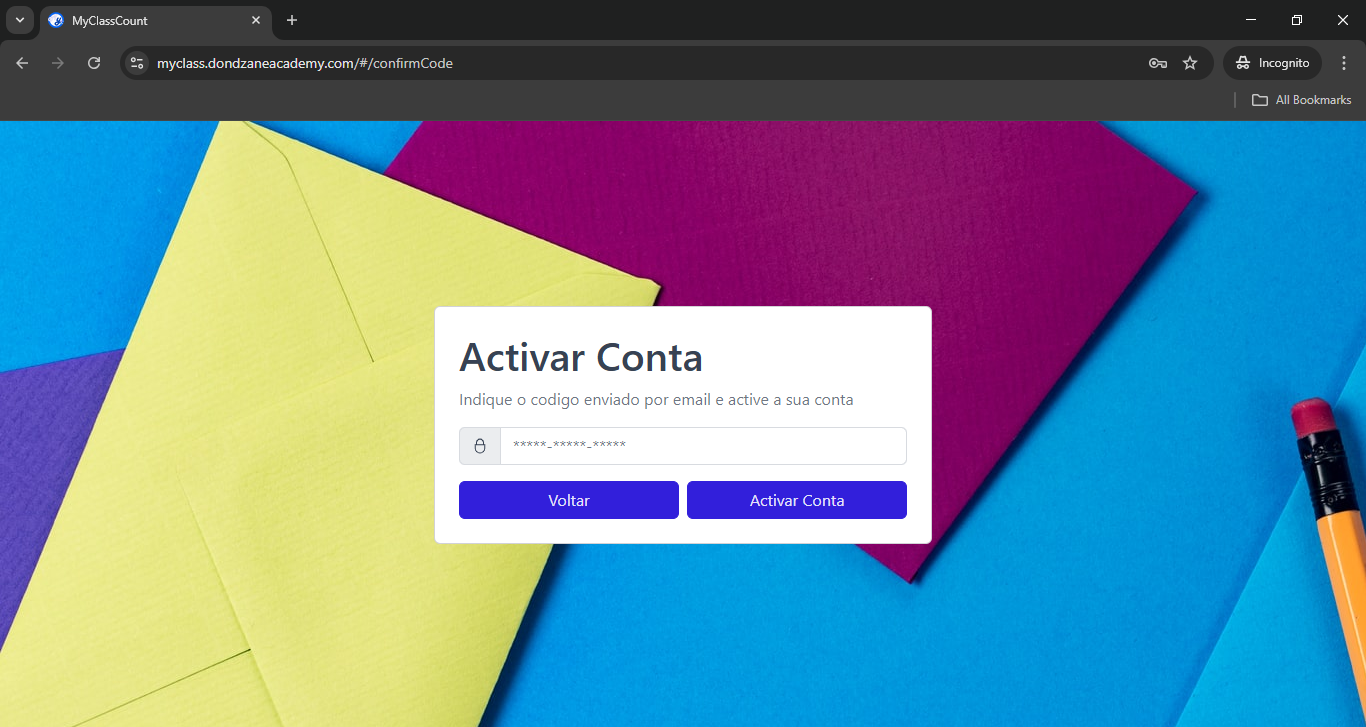
Task: Reload the current page
Action: pyautogui.click(x=94, y=63)
